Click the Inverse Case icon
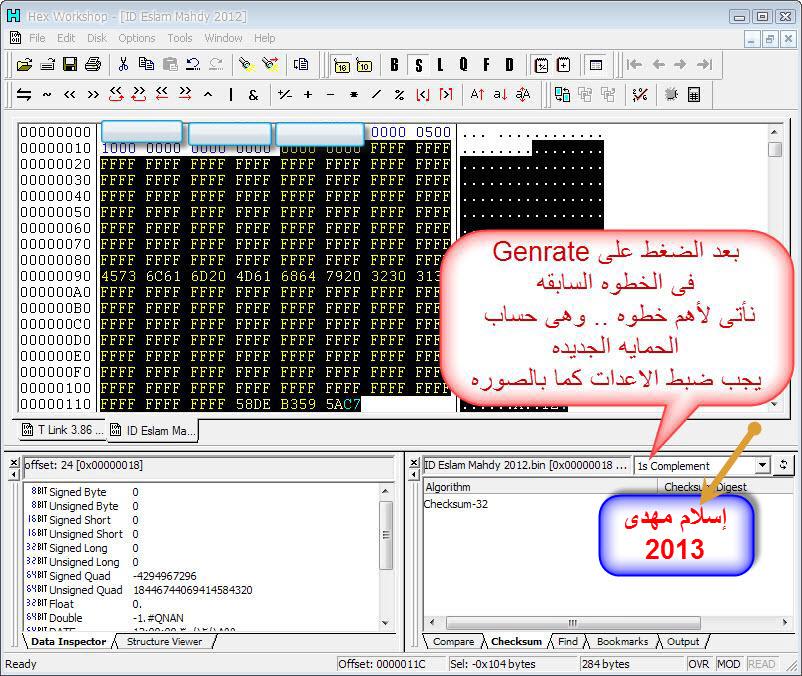 pos(523,95)
